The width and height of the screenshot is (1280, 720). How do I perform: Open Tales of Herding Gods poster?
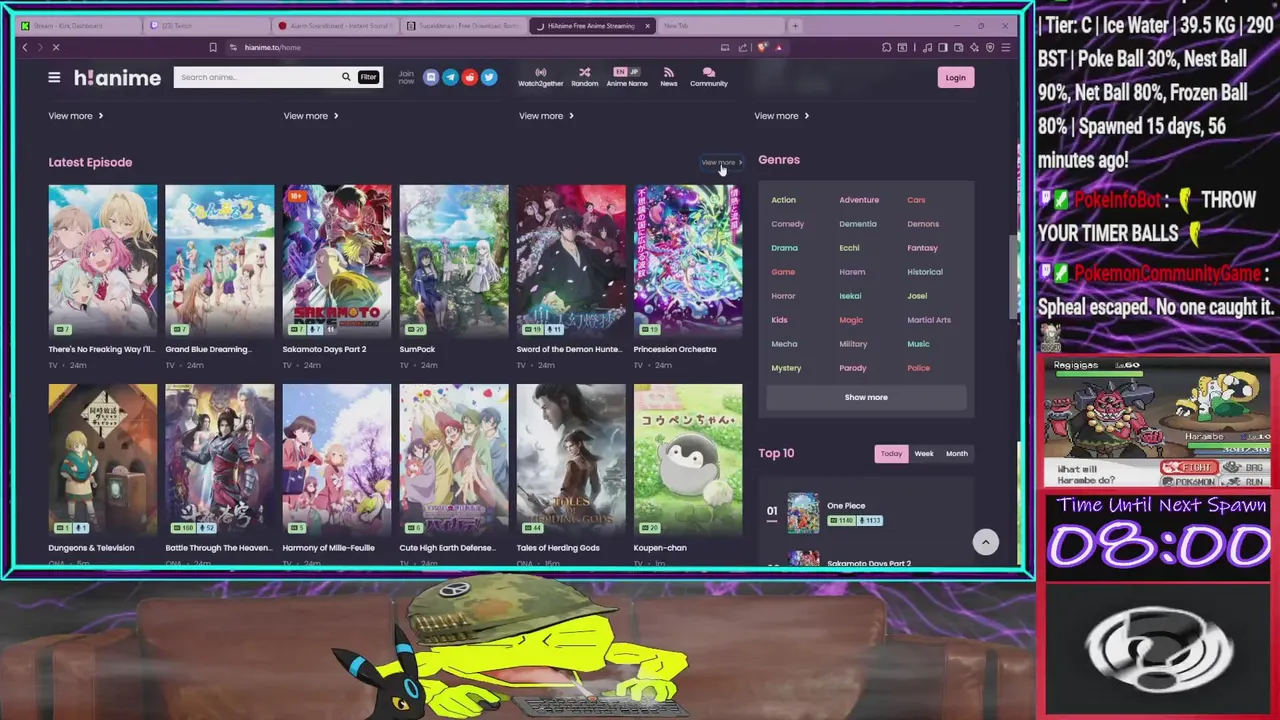(x=570, y=459)
